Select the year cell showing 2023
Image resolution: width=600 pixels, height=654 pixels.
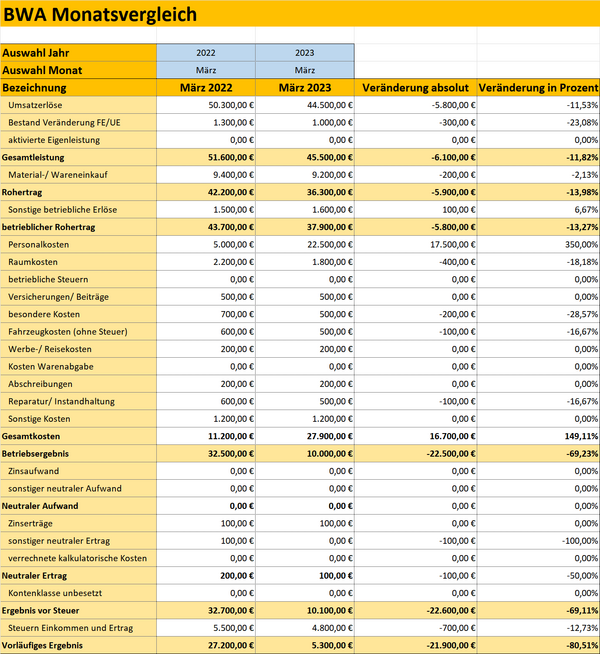[x=305, y=53]
